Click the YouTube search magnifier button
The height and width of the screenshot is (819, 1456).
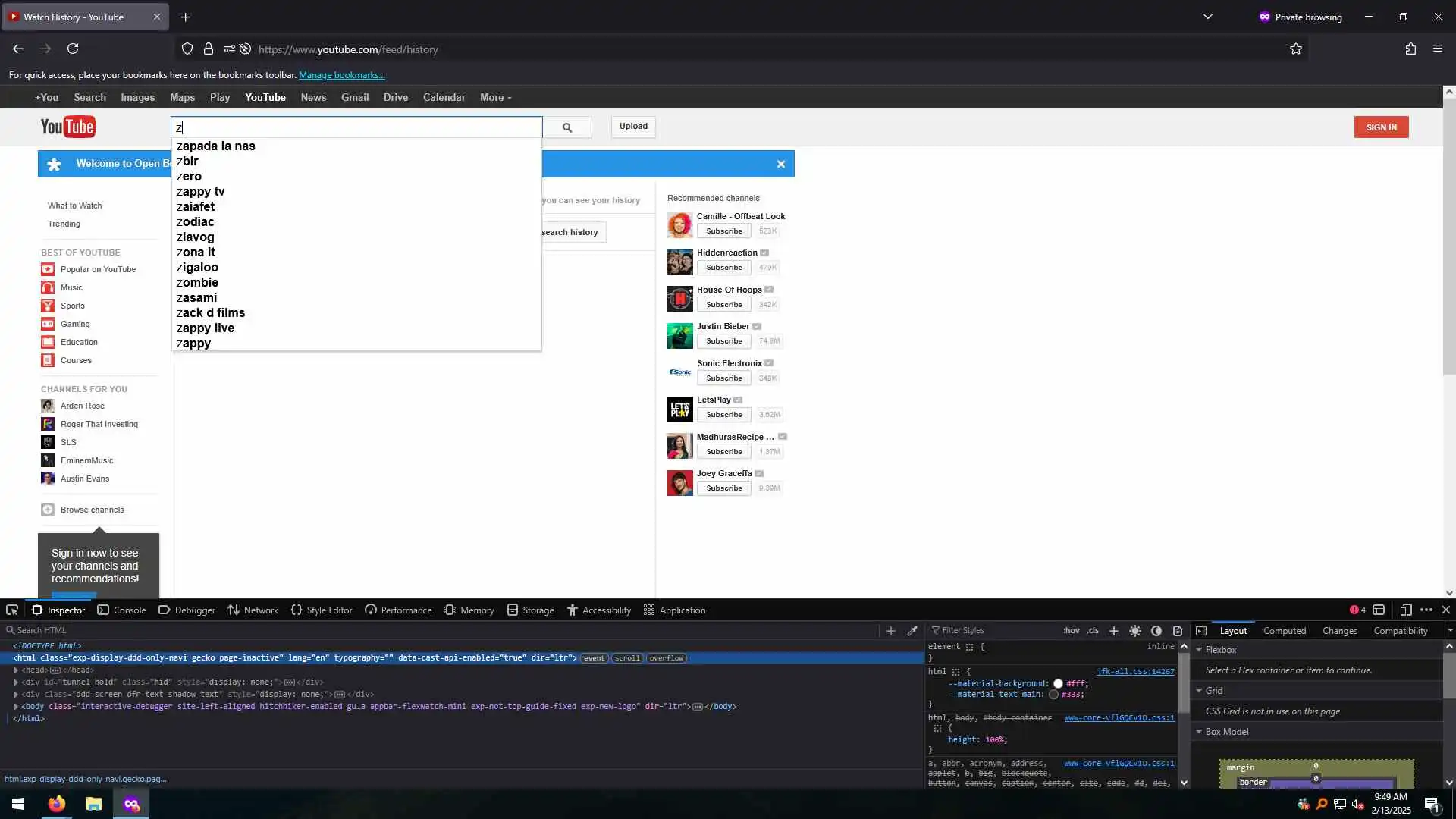(x=567, y=127)
